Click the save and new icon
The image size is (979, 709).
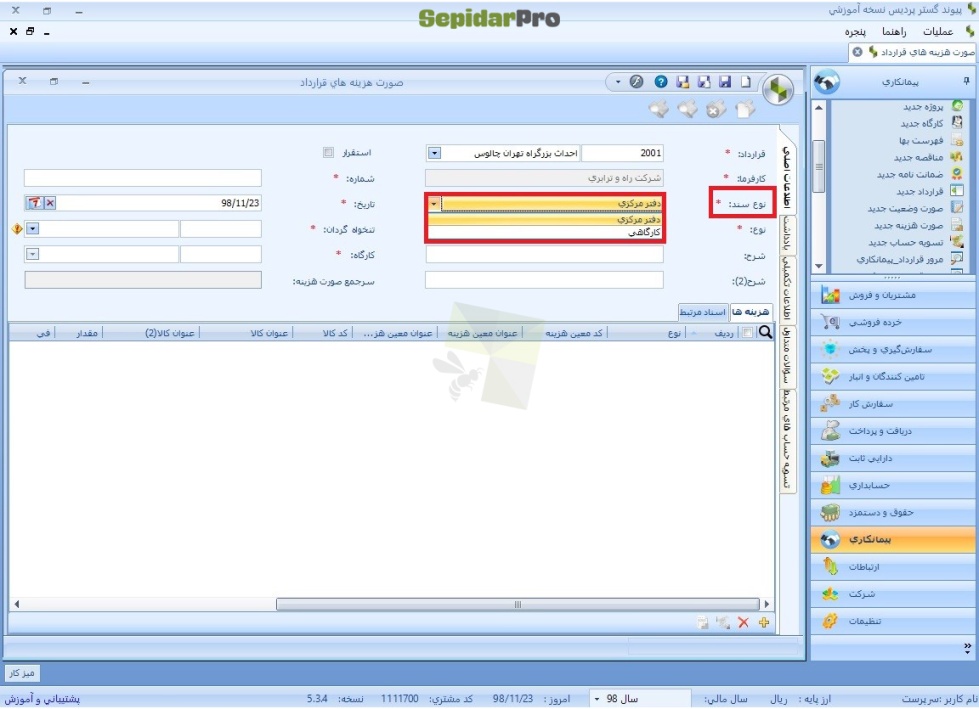pyautogui.click(x=704, y=82)
